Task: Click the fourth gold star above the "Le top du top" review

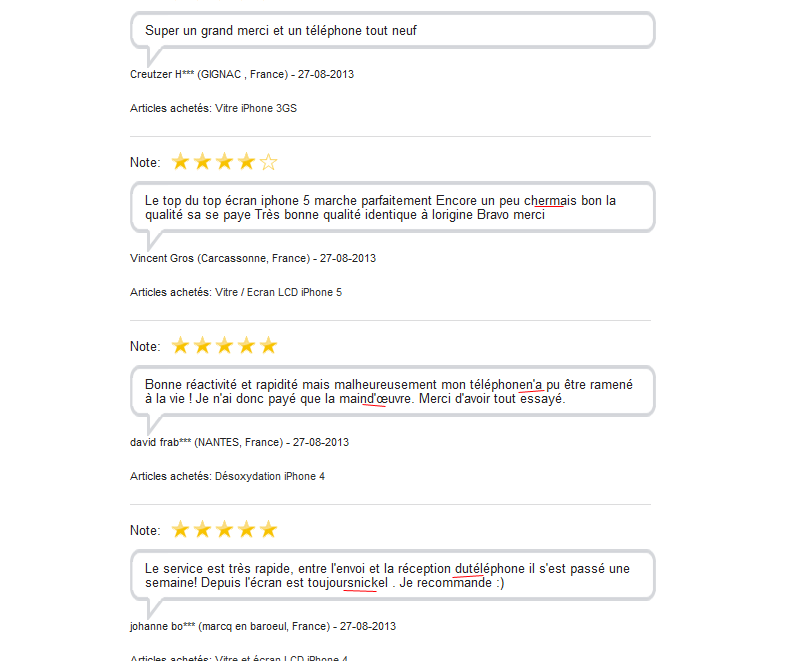Action: point(246,162)
